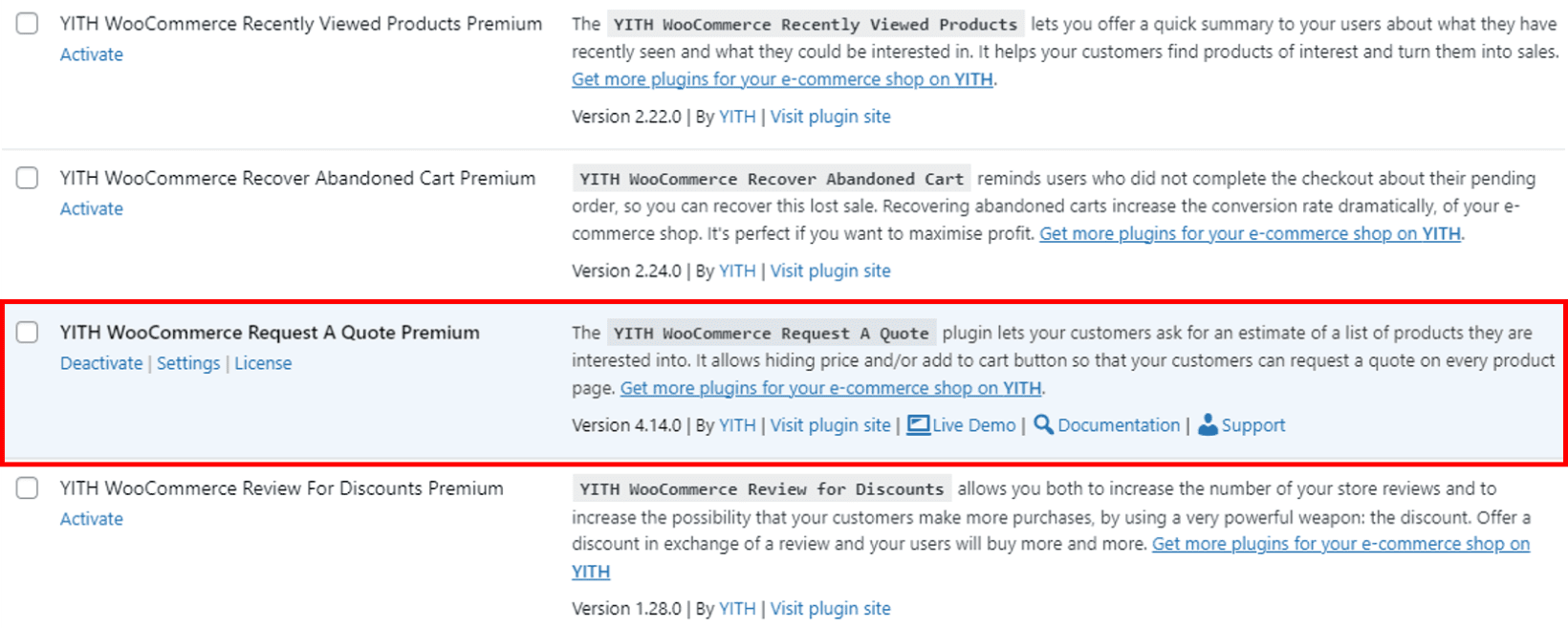
Task: Open the Live Demo for Request A Quote
Action: click(x=971, y=424)
